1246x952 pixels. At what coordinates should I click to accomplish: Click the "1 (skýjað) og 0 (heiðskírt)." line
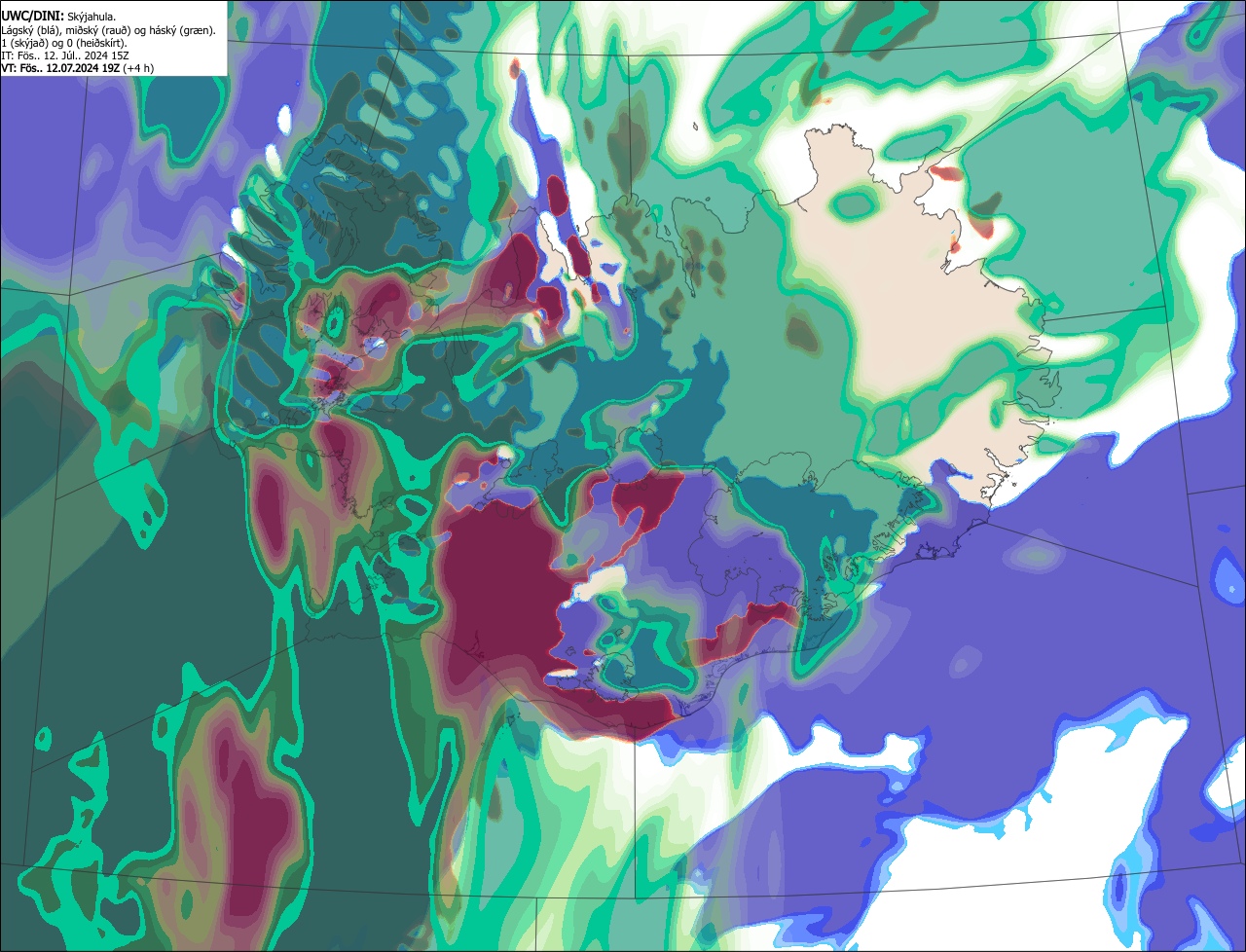click(64, 43)
